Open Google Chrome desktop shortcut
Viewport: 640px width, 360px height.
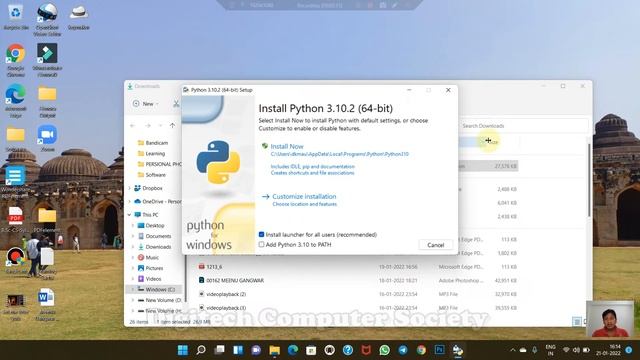point(16,60)
